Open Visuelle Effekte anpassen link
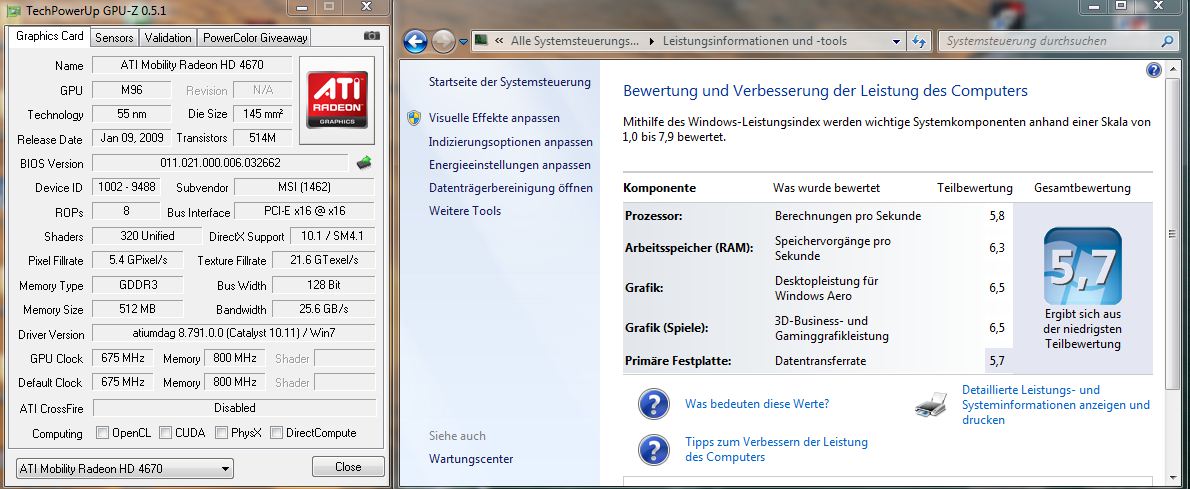This screenshot has height=489, width=1190. [x=494, y=118]
